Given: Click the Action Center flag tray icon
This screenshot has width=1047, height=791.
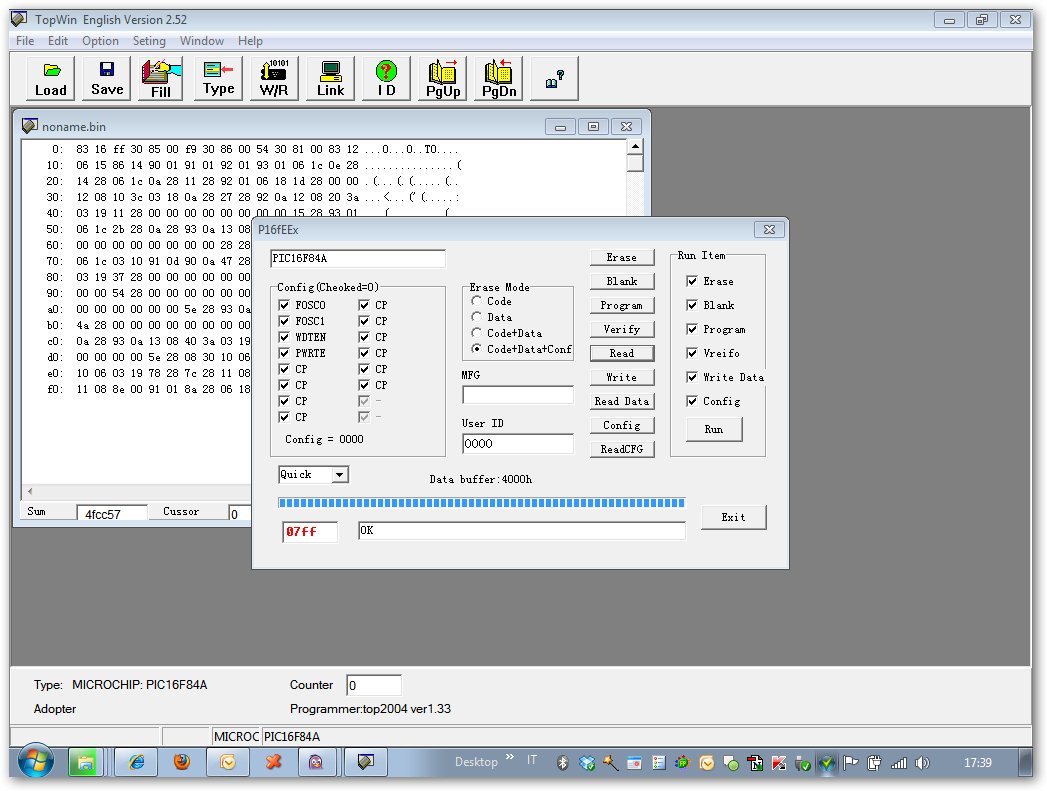Looking at the screenshot, I should tap(850, 763).
